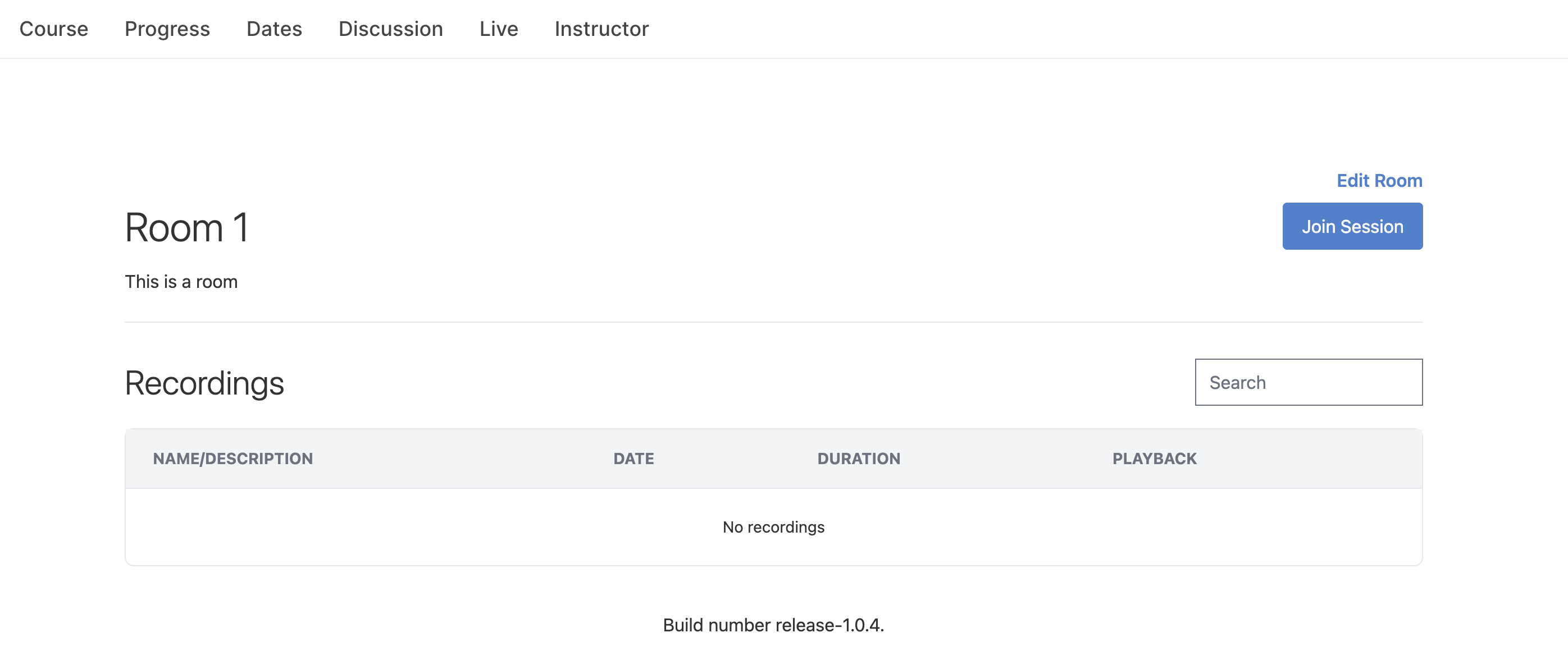Click the divider line under room description

point(773,322)
